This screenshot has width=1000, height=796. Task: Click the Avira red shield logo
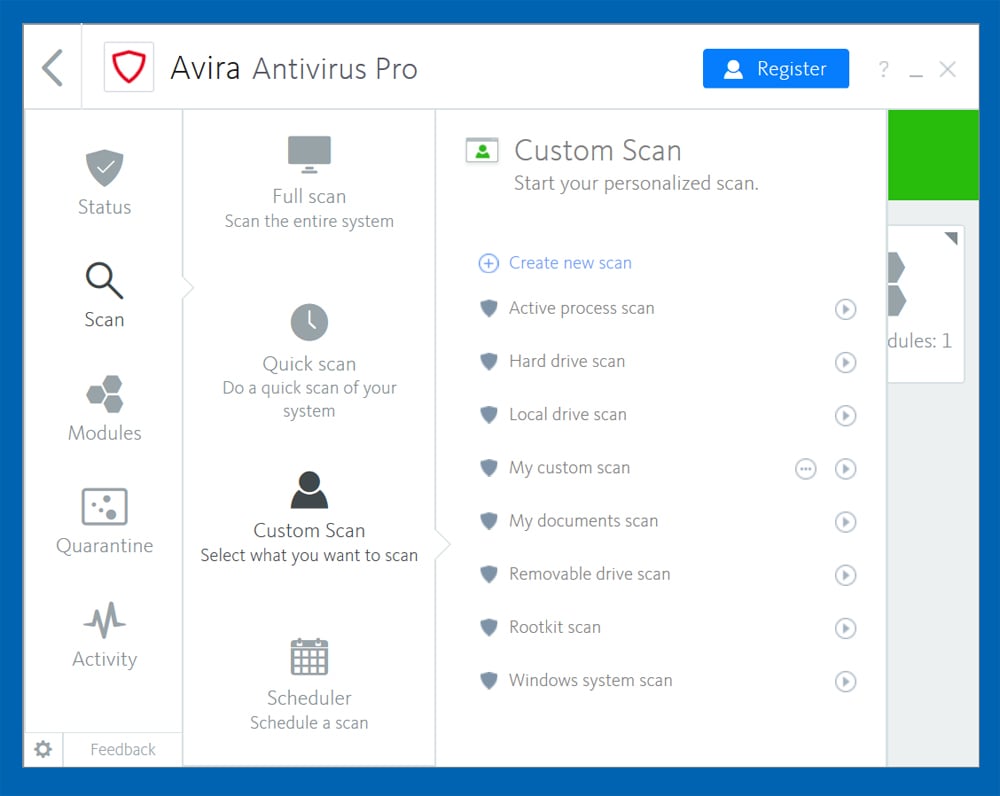[129, 67]
